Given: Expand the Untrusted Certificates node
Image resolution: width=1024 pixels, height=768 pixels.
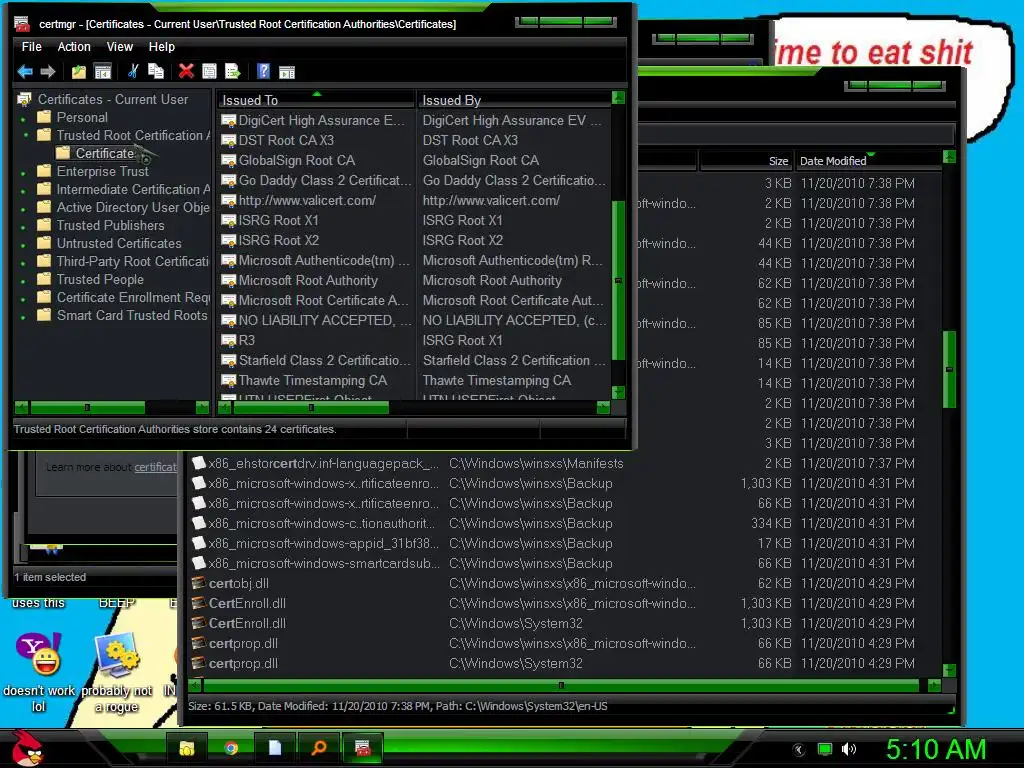Looking at the screenshot, I should click(x=24, y=246).
